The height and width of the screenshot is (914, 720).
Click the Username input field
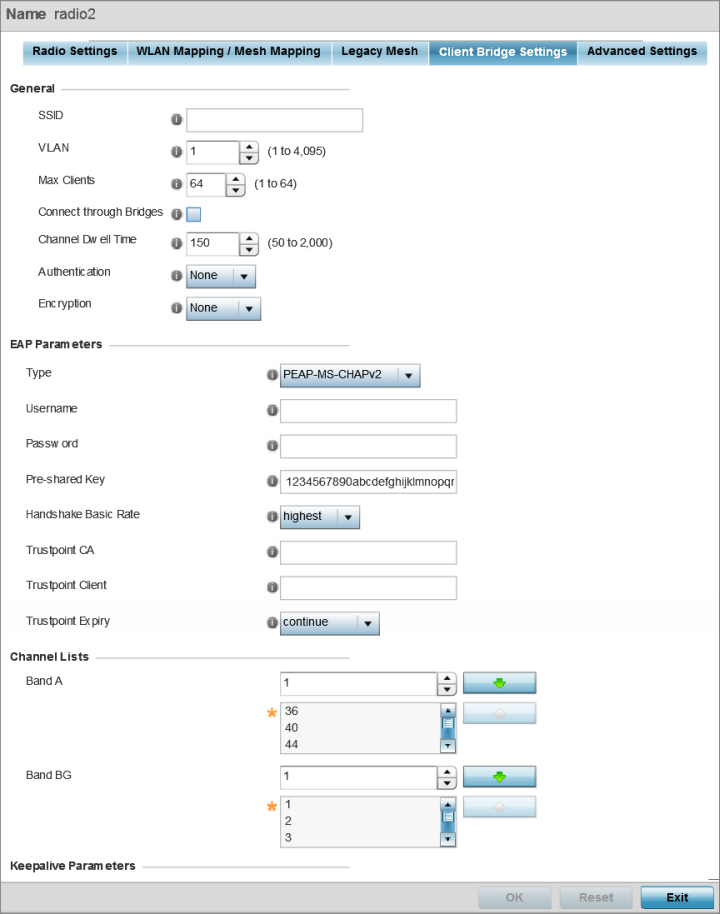(368, 411)
